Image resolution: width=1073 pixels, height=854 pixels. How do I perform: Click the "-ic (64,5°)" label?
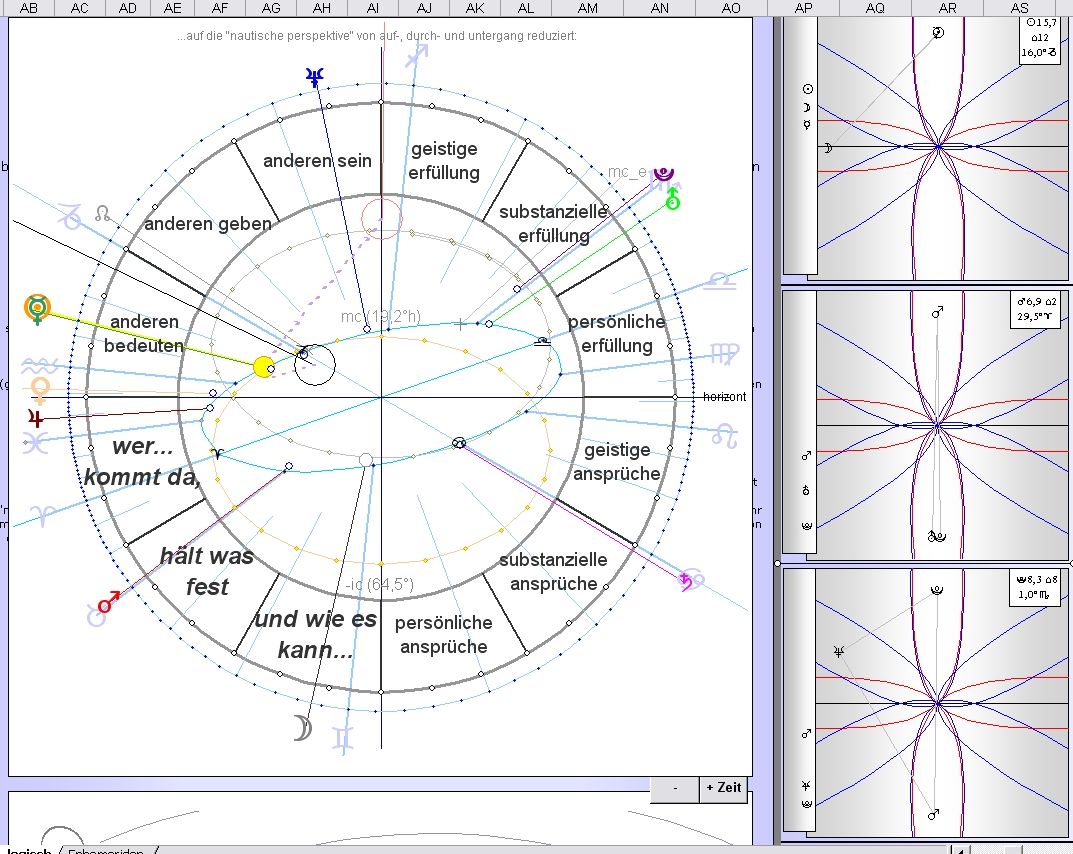[380, 584]
